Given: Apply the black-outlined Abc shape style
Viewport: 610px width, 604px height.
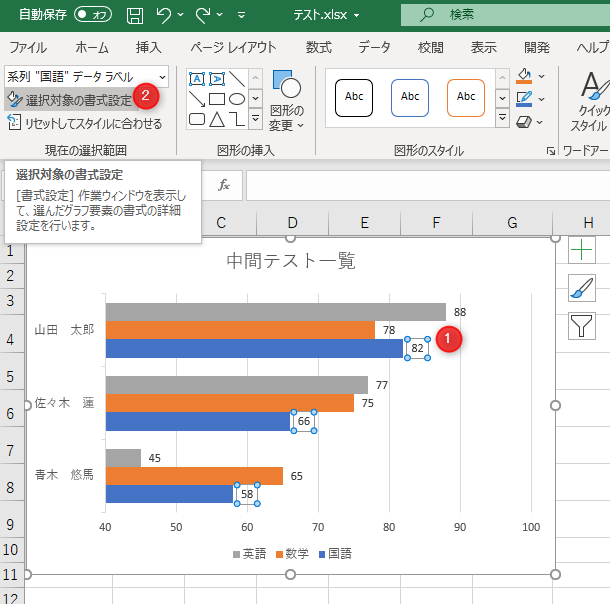Looking at the screenshot, I should [x=354, y=97].
